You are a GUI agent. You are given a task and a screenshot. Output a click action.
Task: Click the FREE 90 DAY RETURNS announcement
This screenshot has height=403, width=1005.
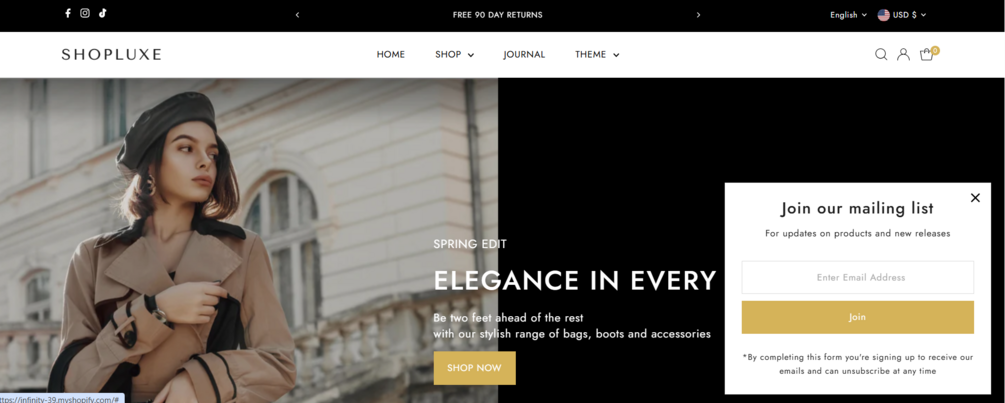[x=497, y=15]
